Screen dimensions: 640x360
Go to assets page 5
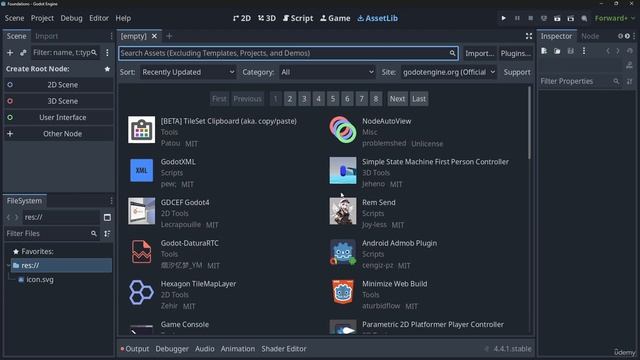[x=333, y=99]
